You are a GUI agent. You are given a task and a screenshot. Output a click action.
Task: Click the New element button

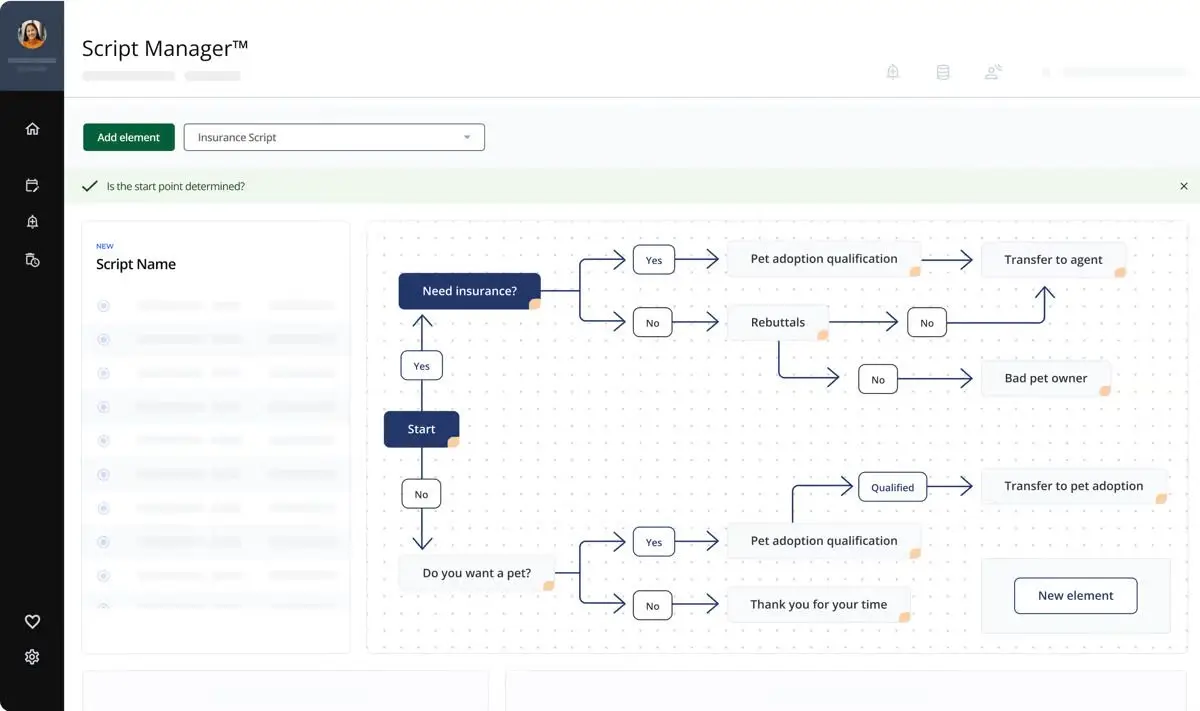tap(1075, 595)
